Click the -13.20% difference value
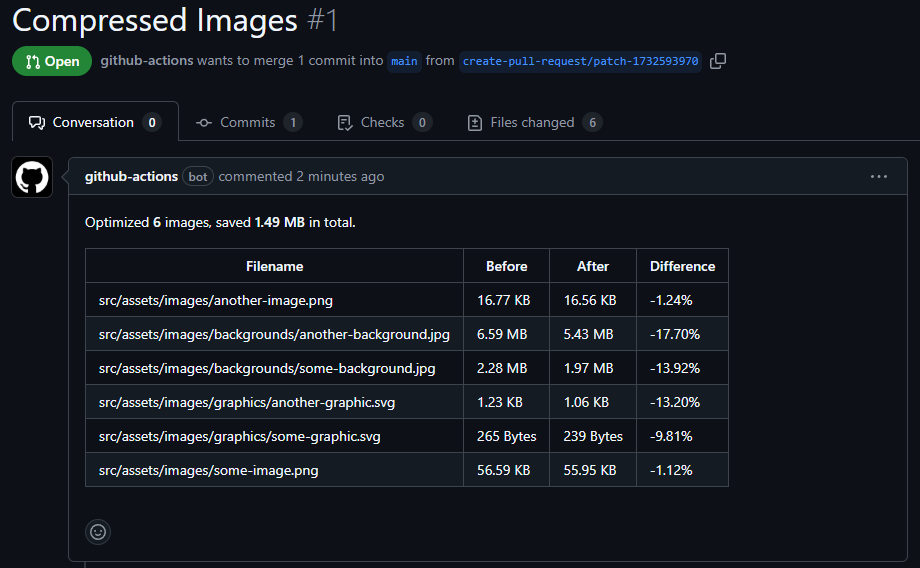920x568 pixels. click(x=675, y=402)
